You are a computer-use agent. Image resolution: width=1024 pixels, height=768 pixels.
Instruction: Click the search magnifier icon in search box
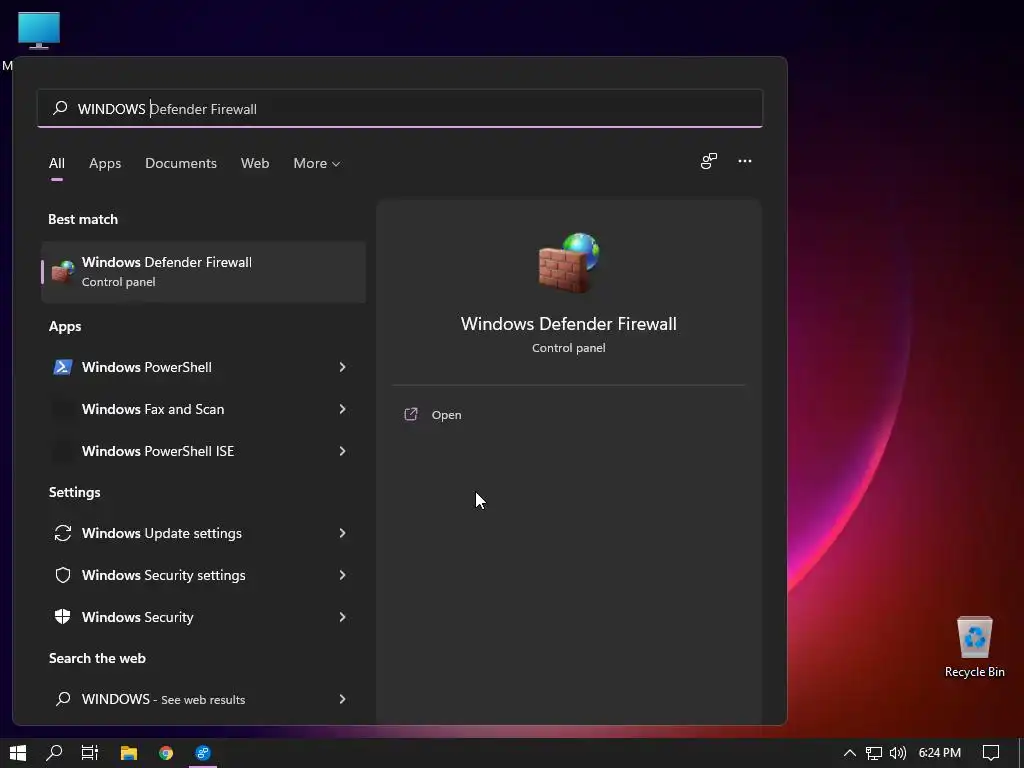click(60, 108)
